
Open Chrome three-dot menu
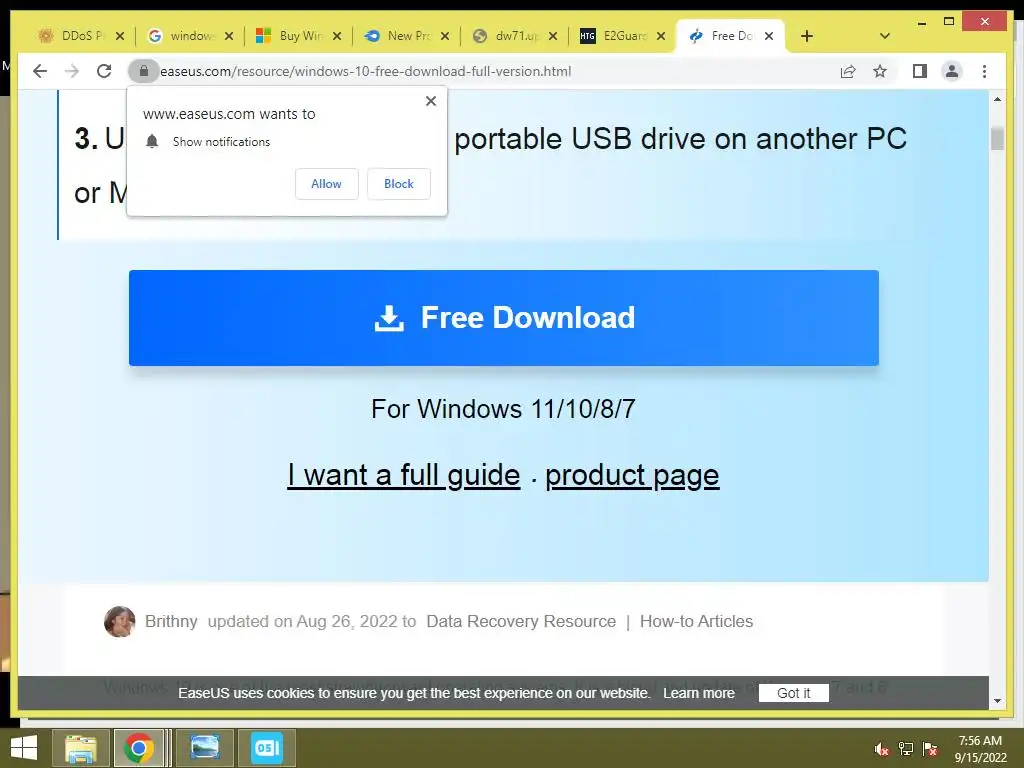click(x=984, y=71)
